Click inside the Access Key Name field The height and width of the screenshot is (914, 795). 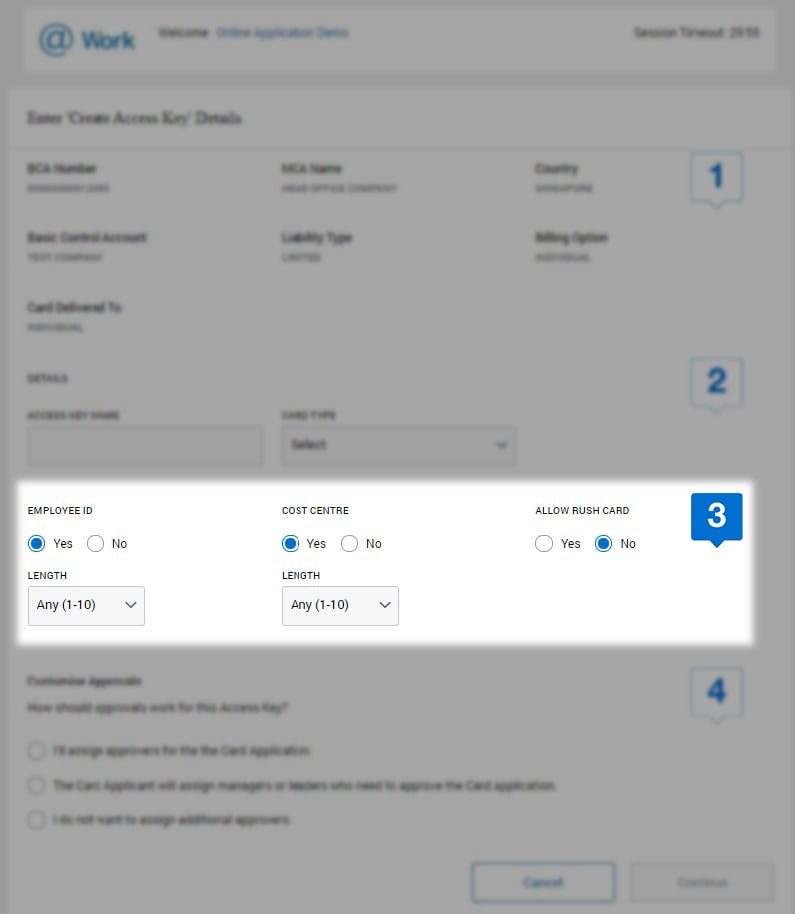tap(144, 445)
